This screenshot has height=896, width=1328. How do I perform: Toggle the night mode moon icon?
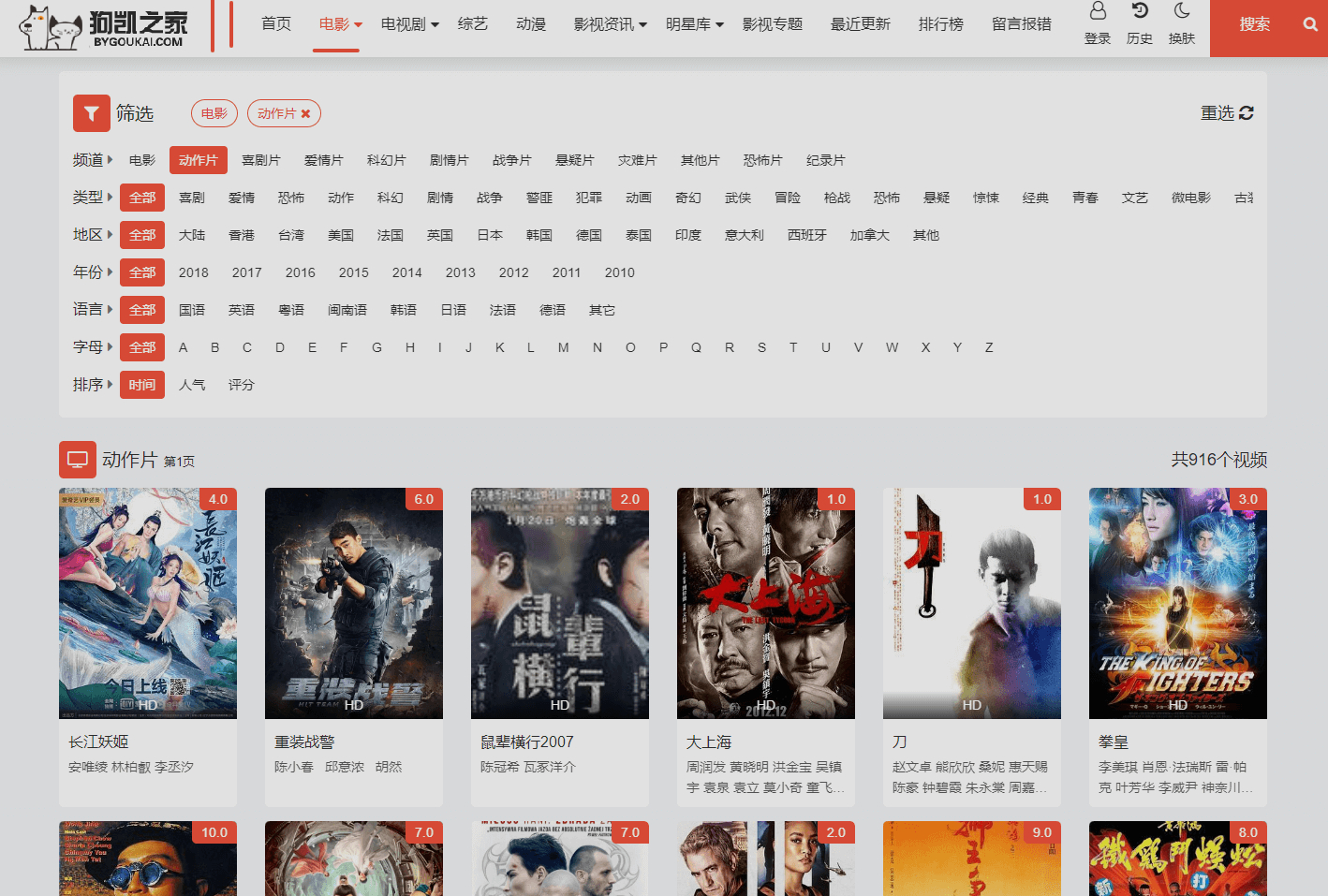[x=1182, y=11]
